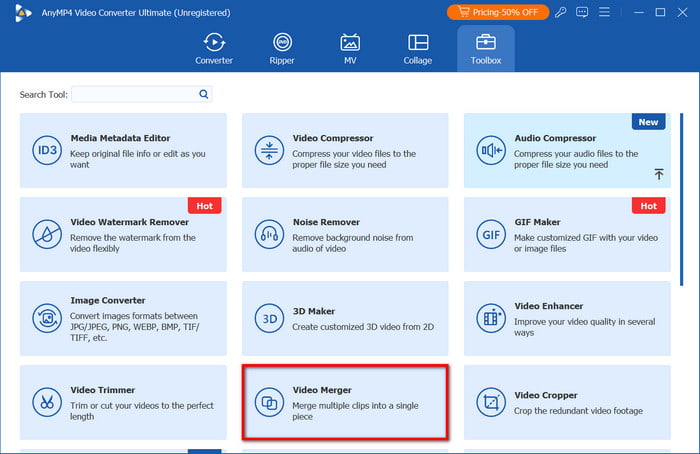Click the ID3 Media Metadata Editor icon
The height and width of the screenshot is (454, 700).
pyautogui.click(x=47, y=150)
